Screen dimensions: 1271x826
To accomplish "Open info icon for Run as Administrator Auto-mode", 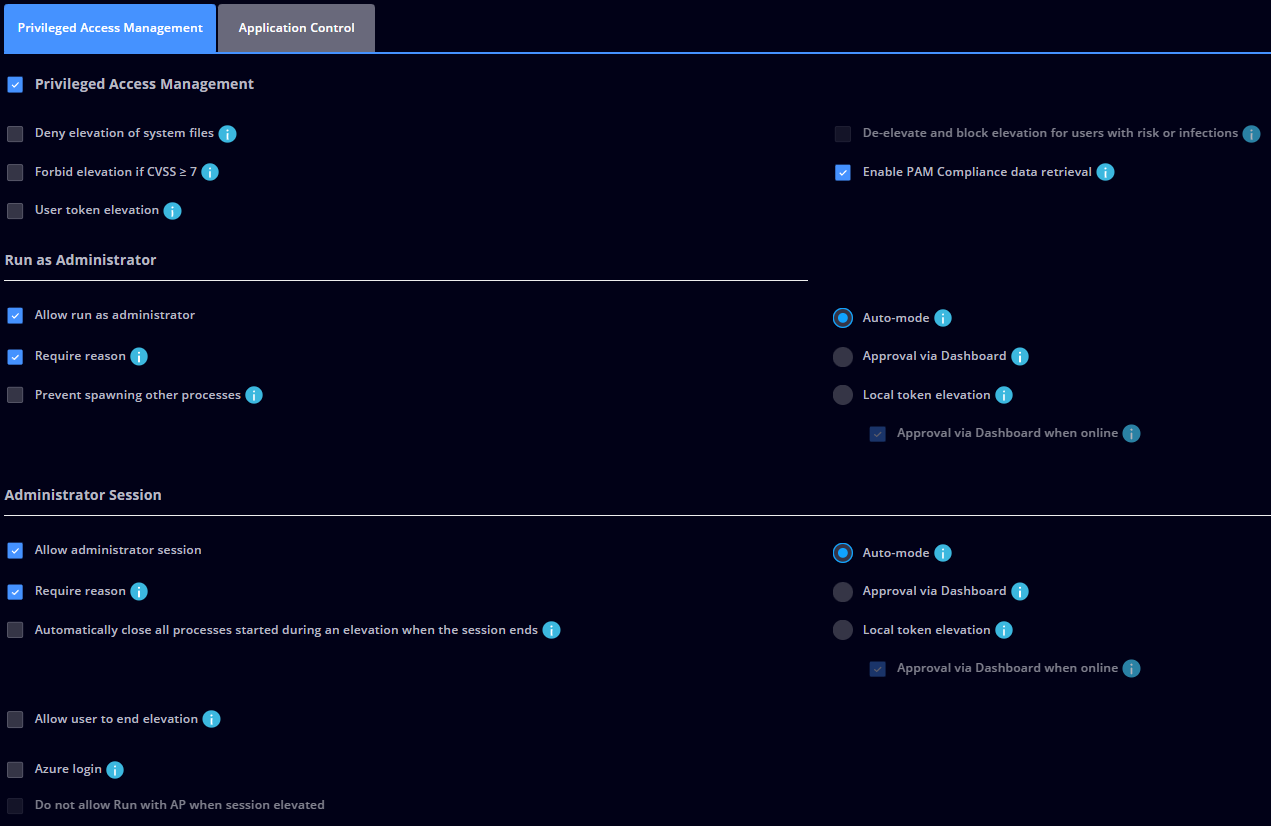I will tap(942, 318).
